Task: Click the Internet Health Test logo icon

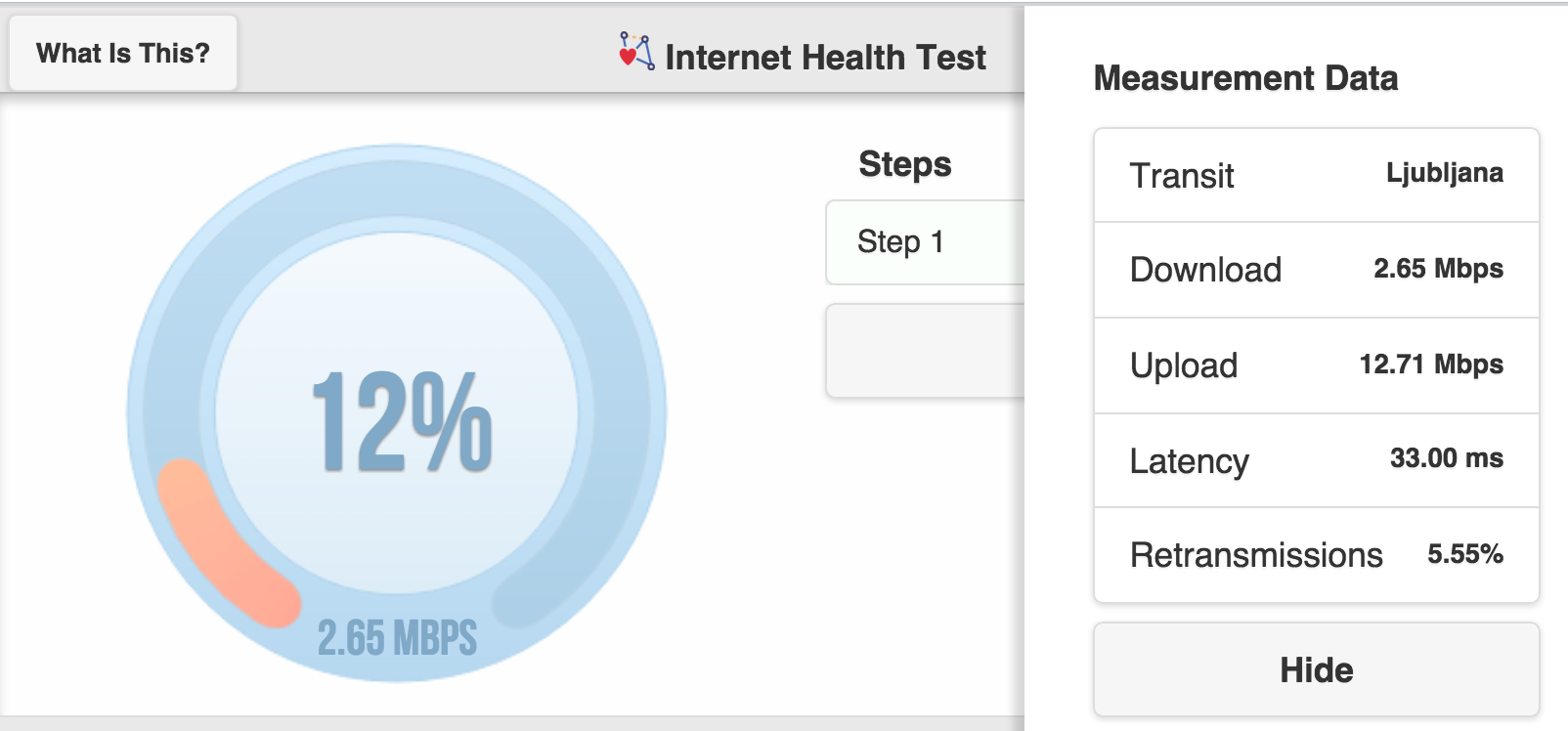Action: 636,51
